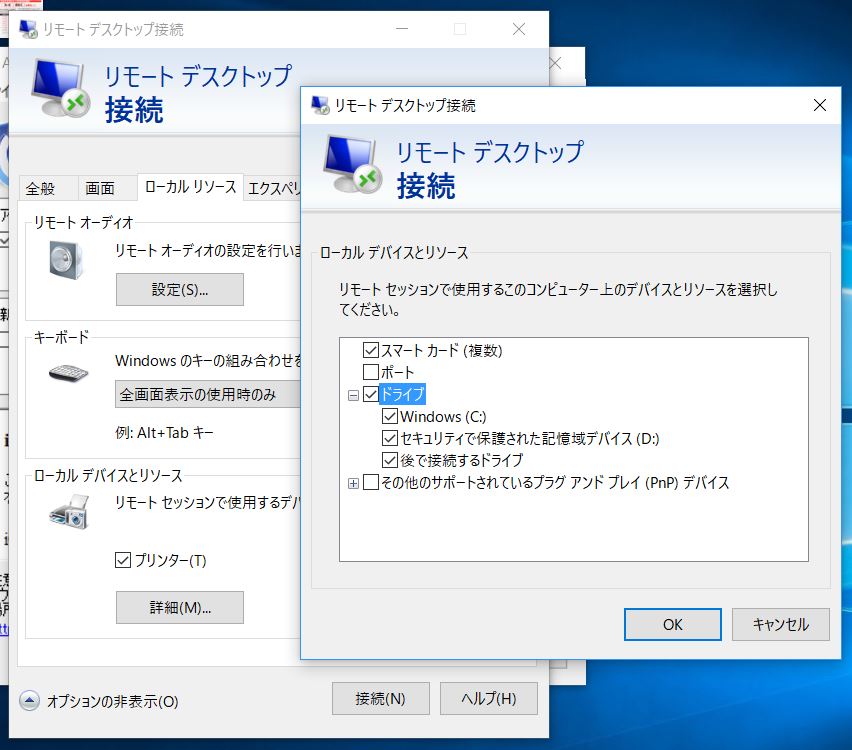Viewport: 852px width, 750px height.
Task: Close the back Remote Desktop window
Action: coord(519,29)
